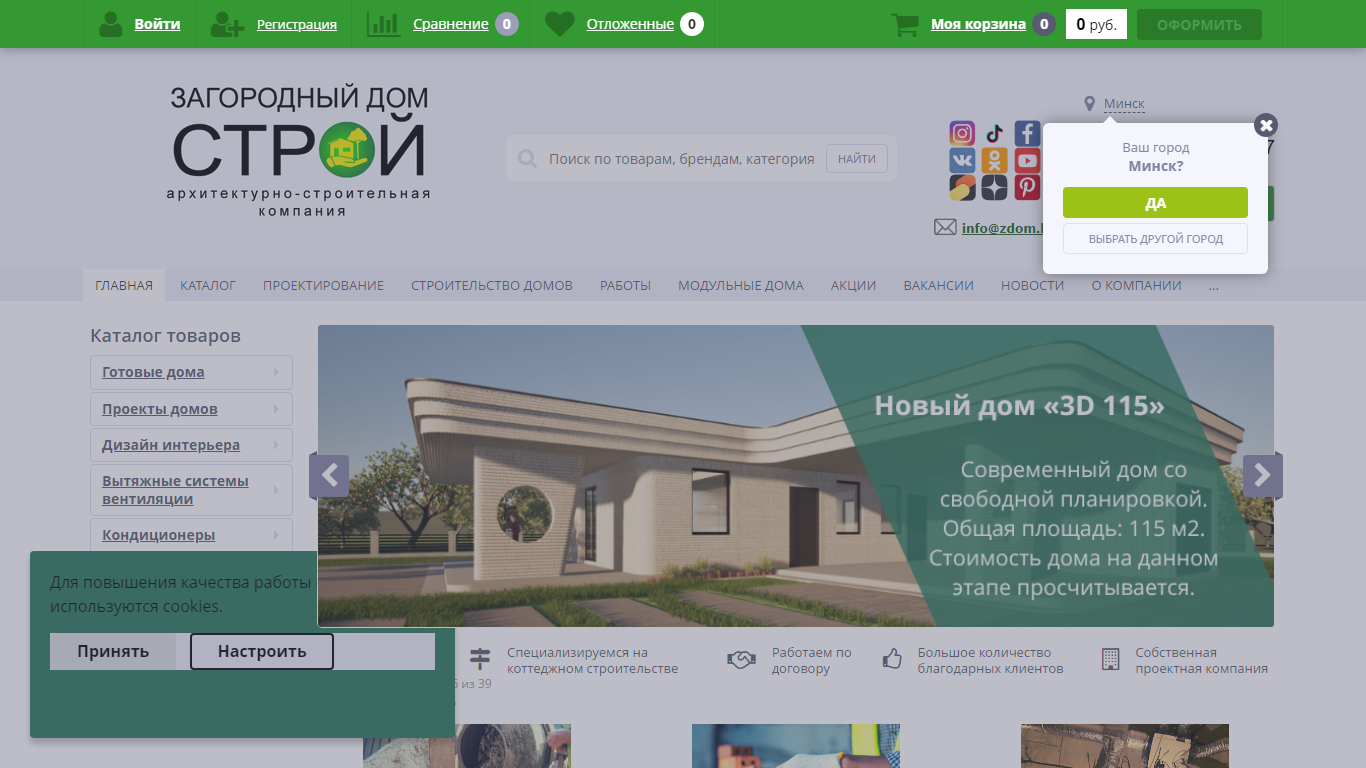Open the more menu items ellipsis
This screenshot has width=1366, height=768.
click(1214, 285)
